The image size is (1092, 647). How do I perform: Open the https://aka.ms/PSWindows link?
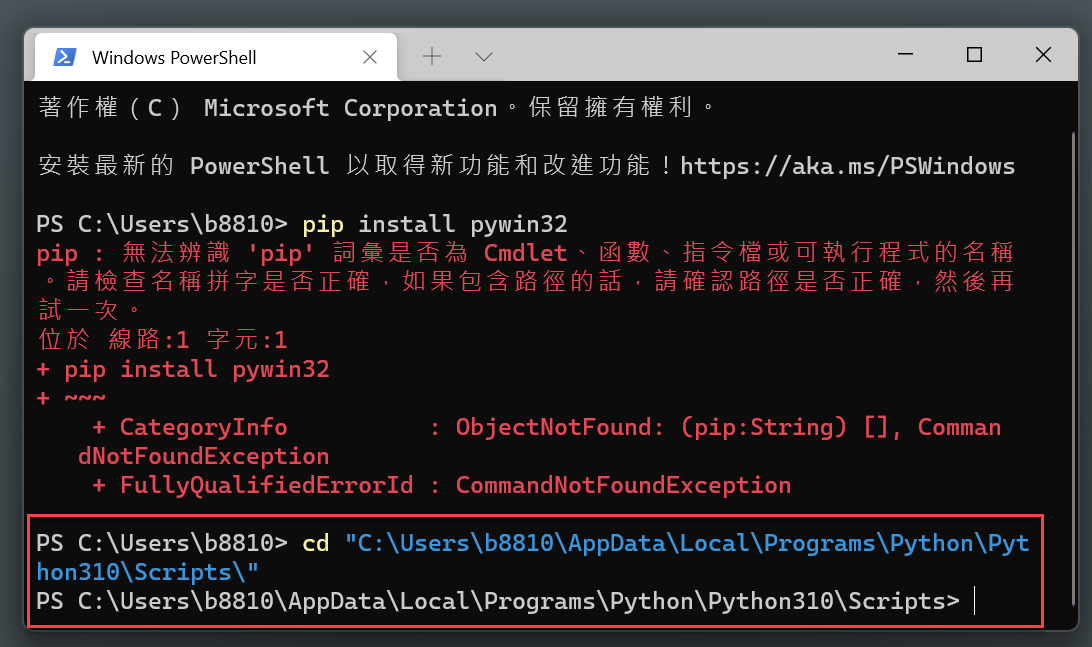click(848, 166)
